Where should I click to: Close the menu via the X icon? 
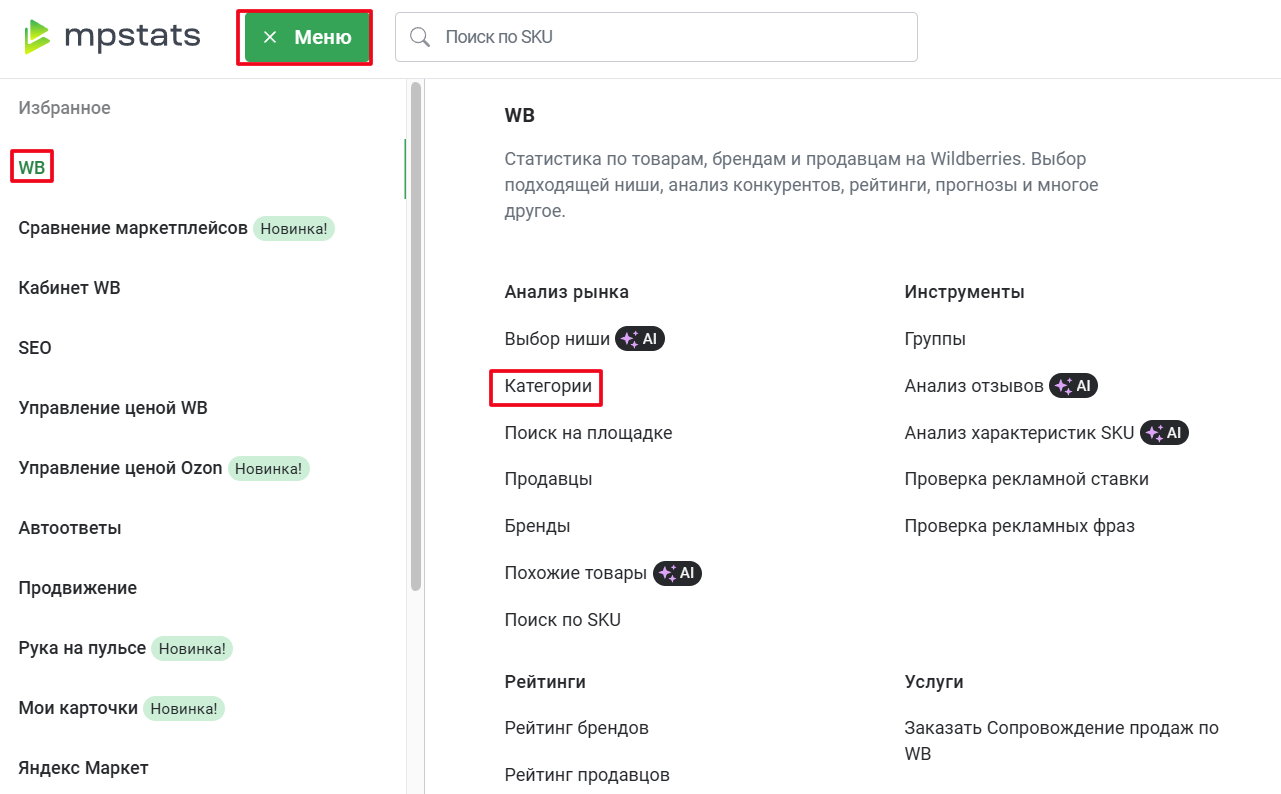(268, 36)
